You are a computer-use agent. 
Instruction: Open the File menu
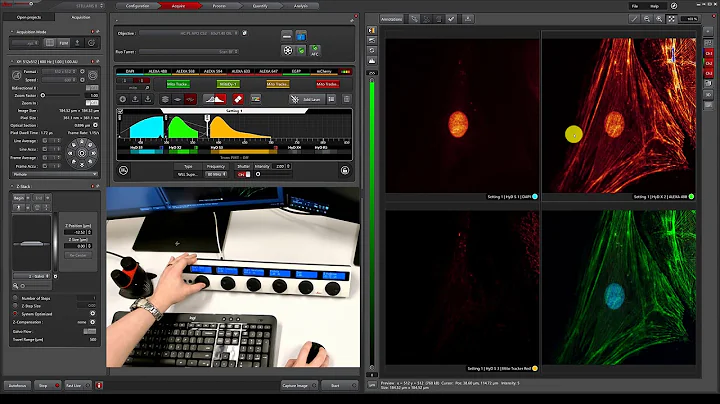click(x=635, y=6)
